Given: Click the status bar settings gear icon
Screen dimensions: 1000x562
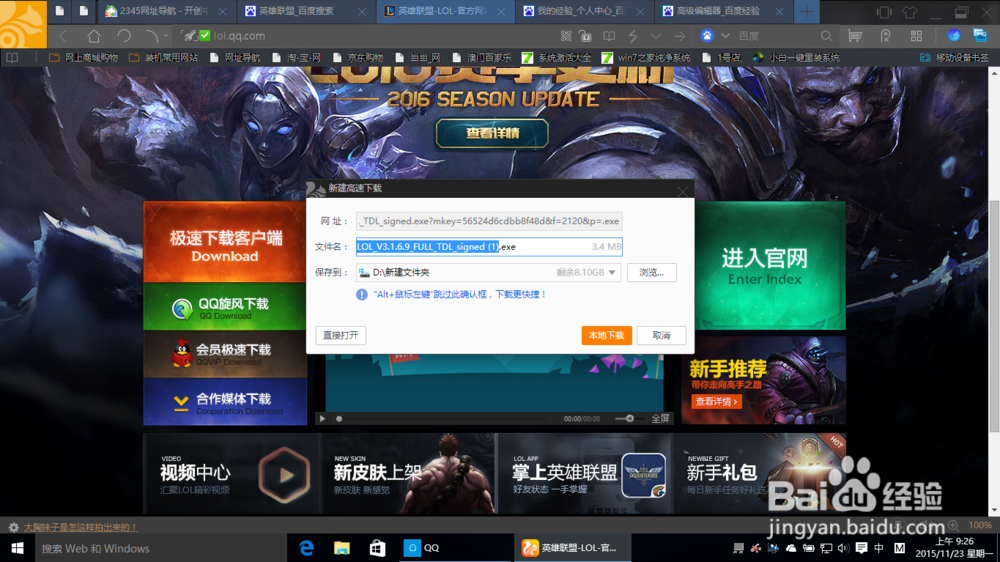Looking at the screenshot, I should 13,527.
